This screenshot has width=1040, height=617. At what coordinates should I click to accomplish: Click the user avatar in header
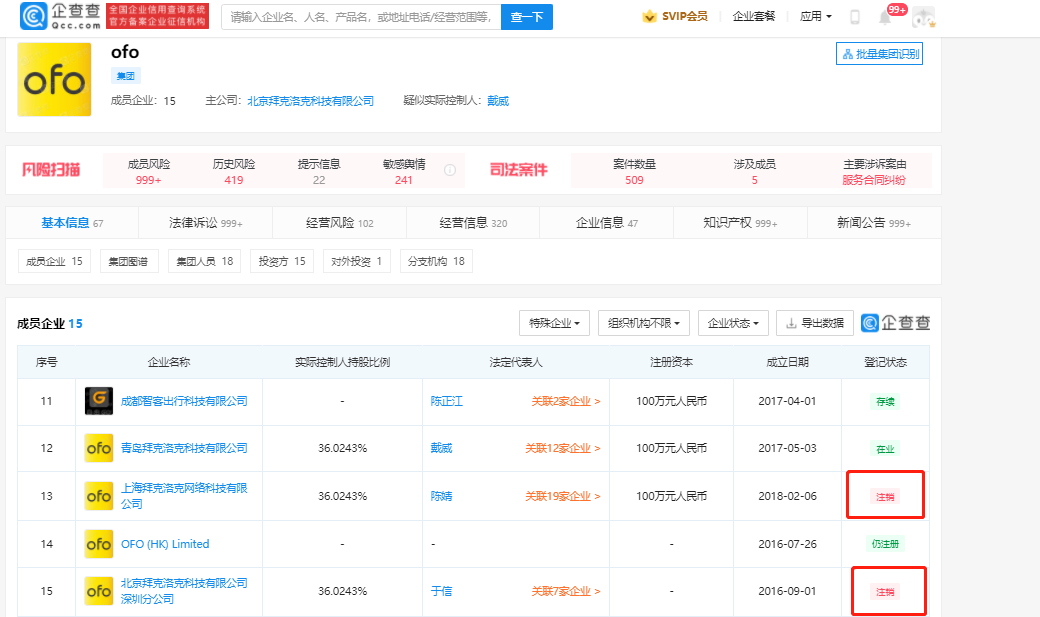coord(924,17)
